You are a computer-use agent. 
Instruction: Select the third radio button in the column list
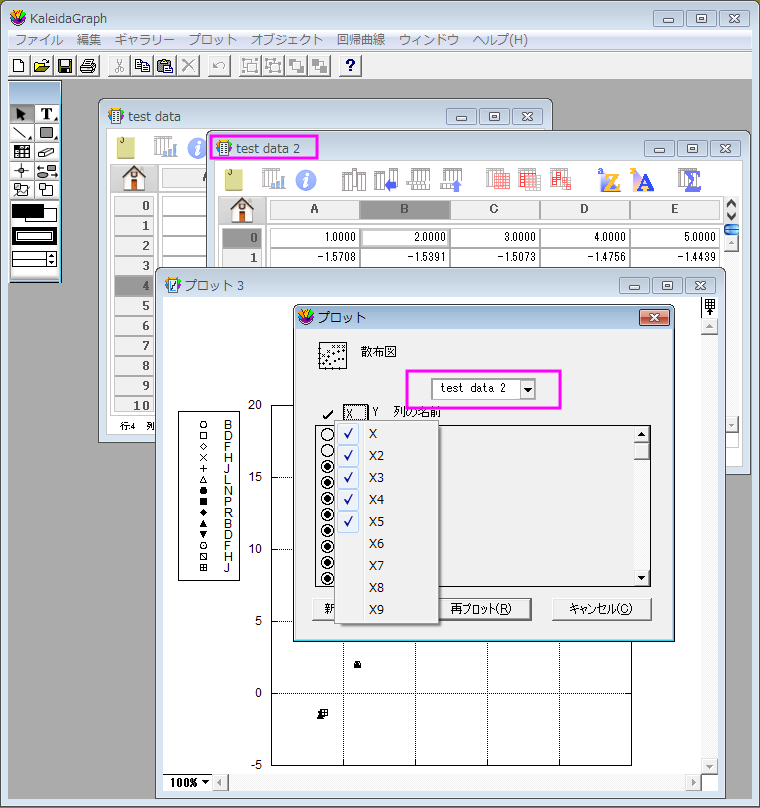(327, 467)
